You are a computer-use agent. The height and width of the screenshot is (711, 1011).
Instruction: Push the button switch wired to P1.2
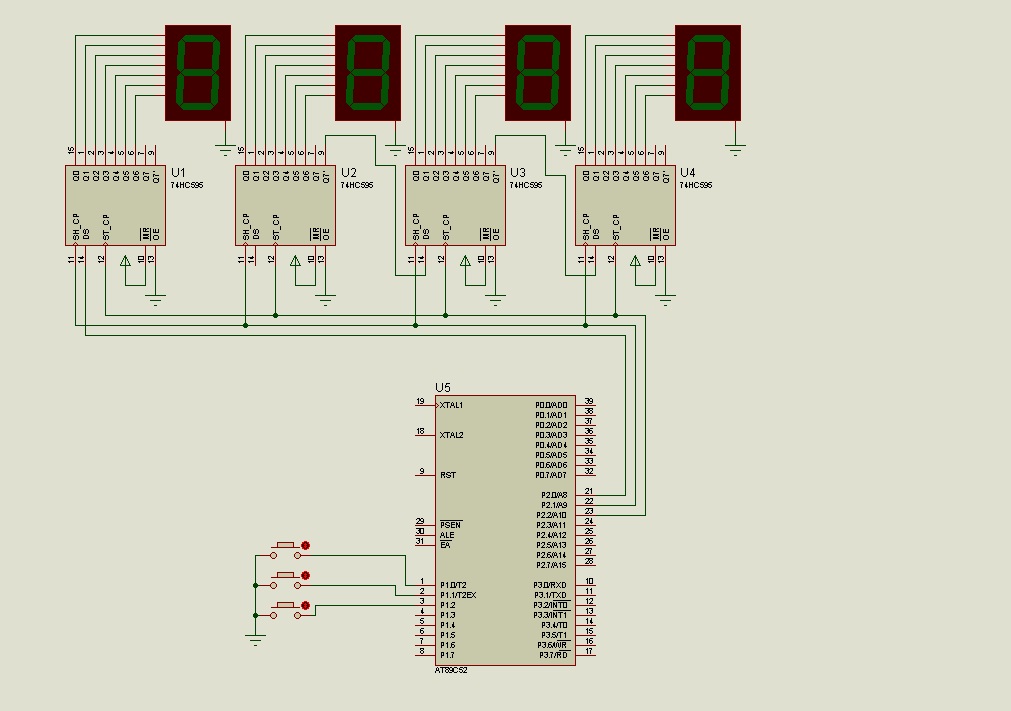[x=286, y=610]
